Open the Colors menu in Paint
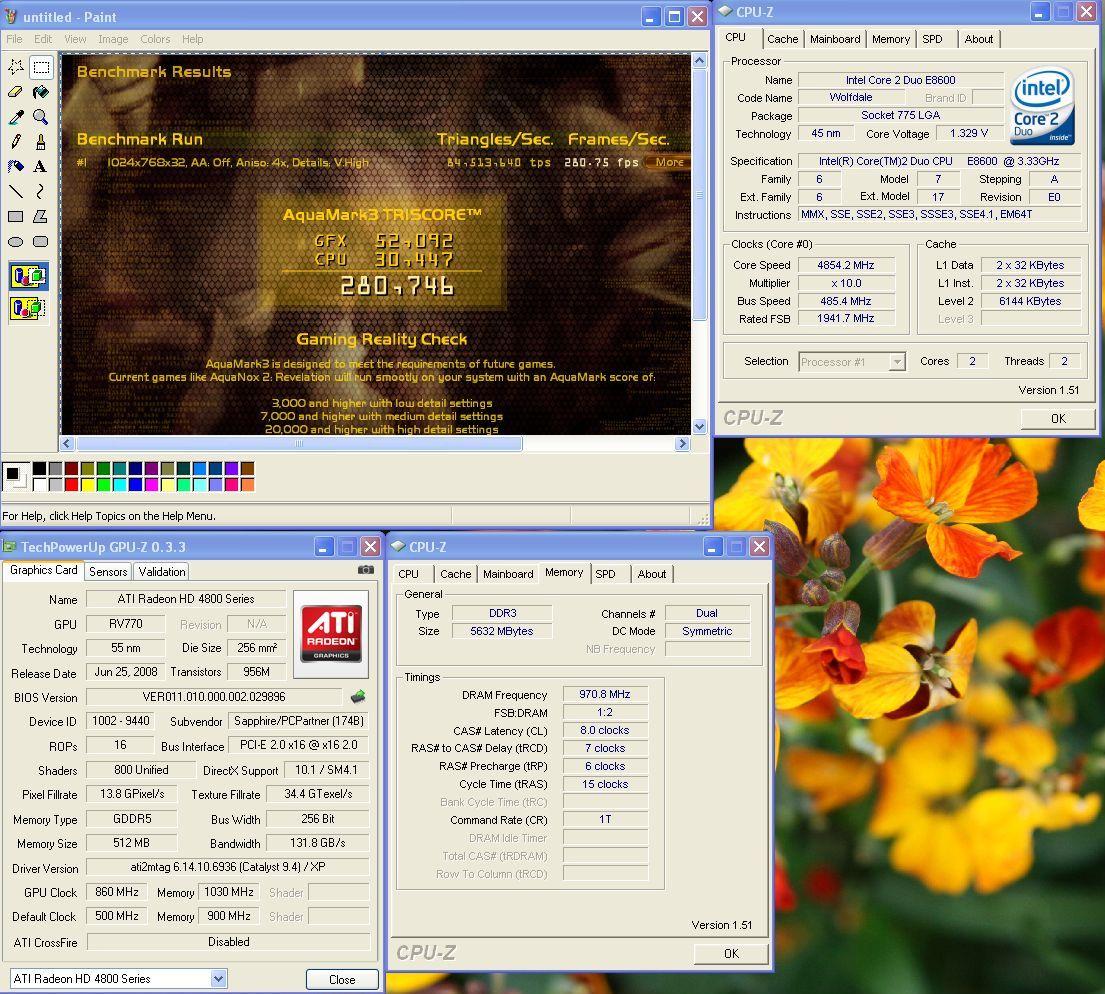 pos(155,39)
